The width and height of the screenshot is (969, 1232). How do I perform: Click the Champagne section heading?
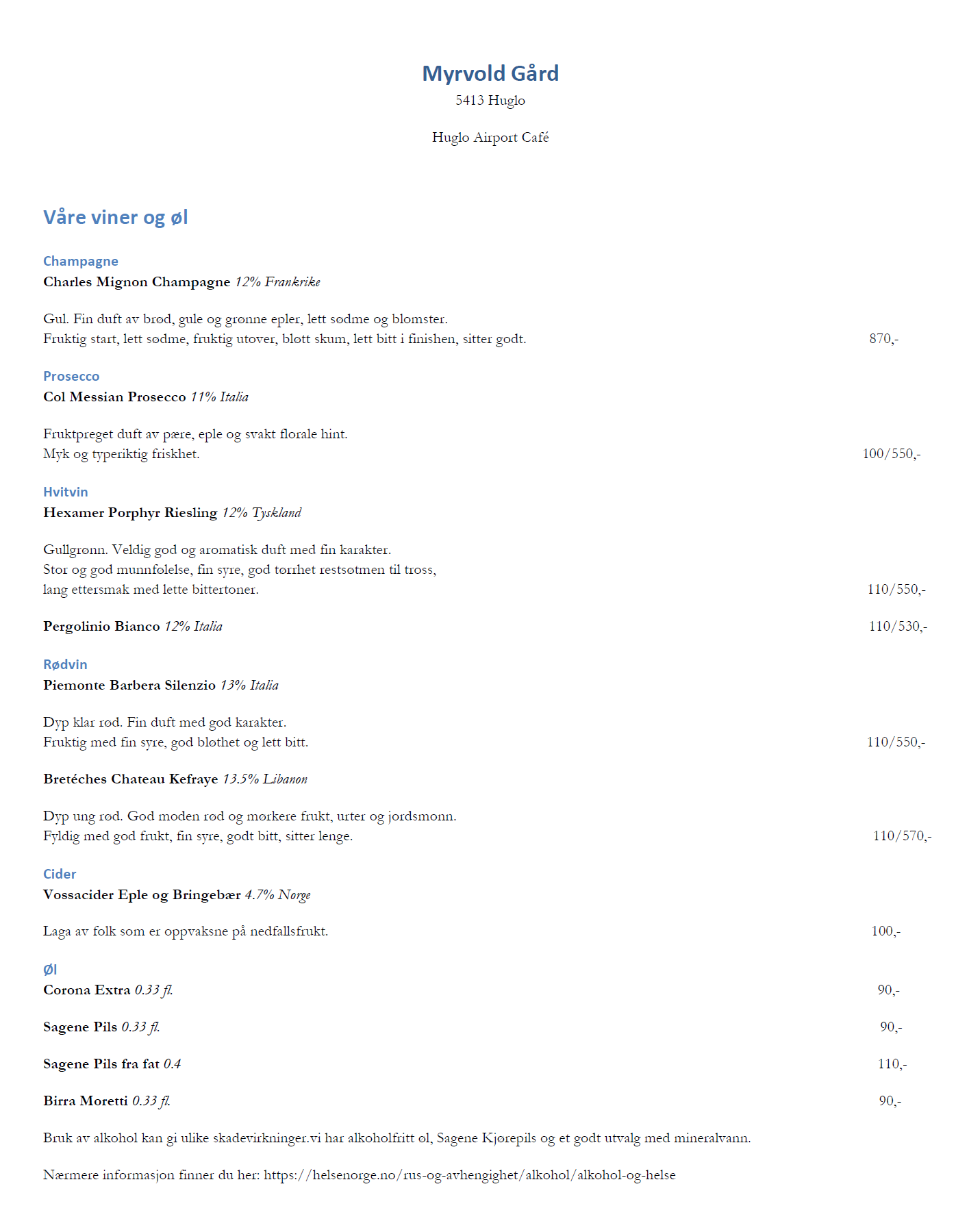(x=80, y=261)
